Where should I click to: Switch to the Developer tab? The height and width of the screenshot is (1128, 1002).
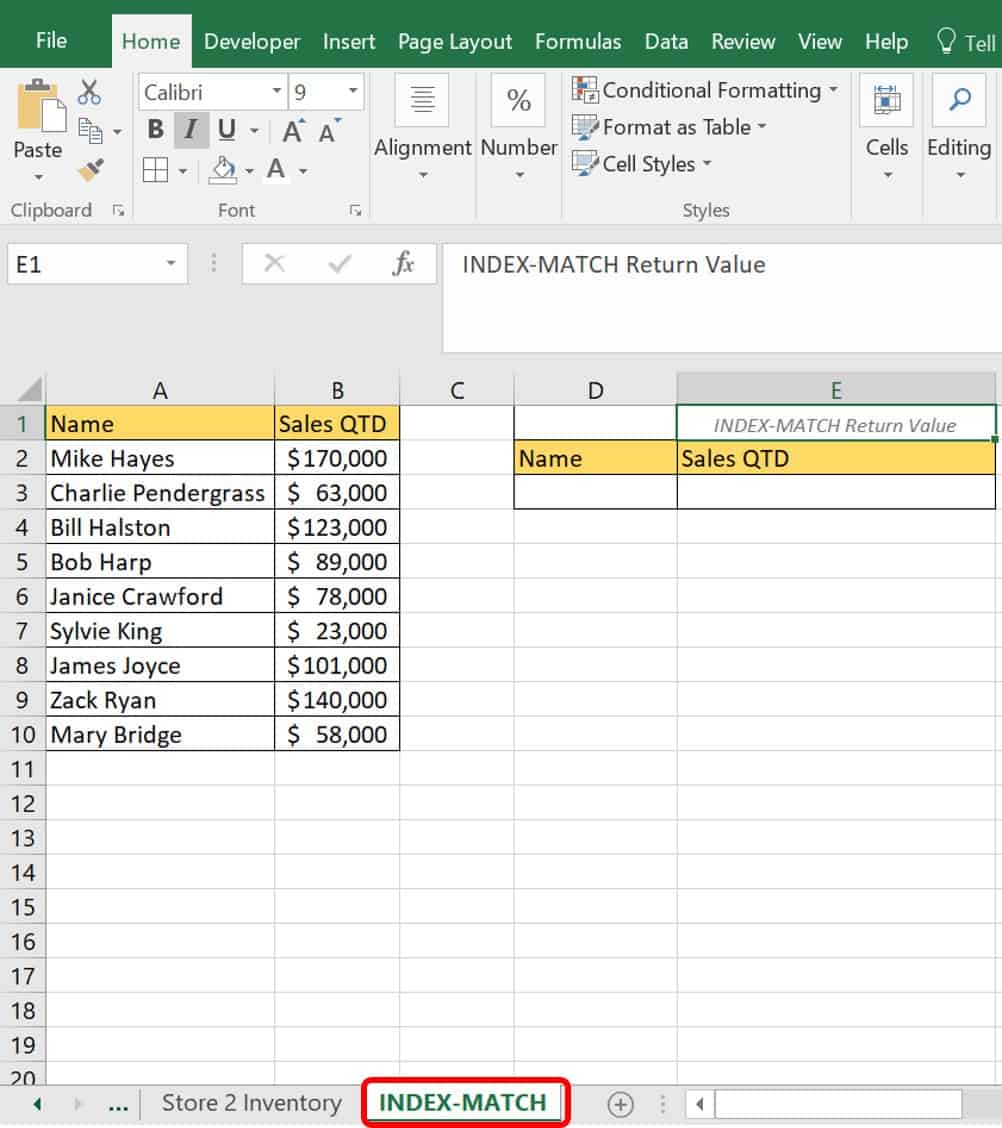tap(252, 42)
